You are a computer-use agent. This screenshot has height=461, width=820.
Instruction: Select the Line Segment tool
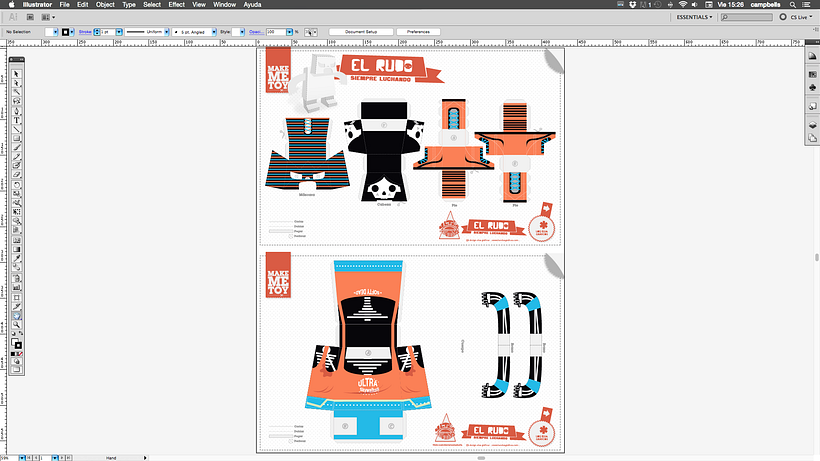(x=16, y=129)
